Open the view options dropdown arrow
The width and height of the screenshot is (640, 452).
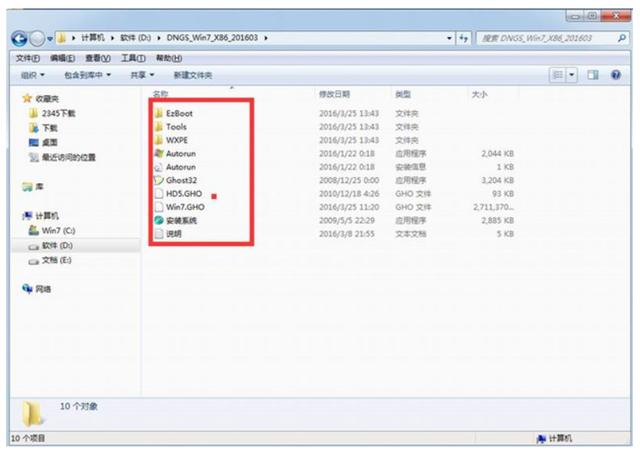572,75
